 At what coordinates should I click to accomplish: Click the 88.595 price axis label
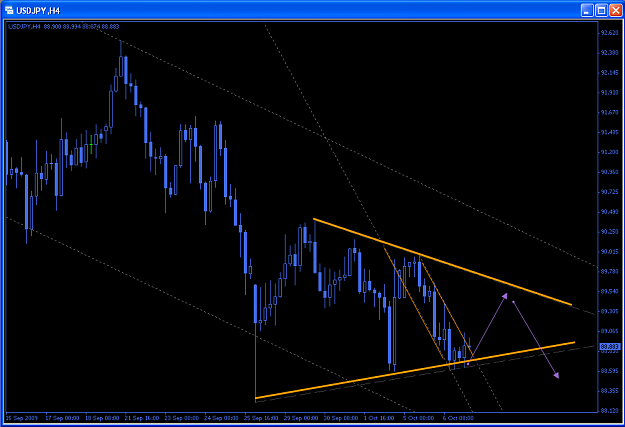pos(610,371)
